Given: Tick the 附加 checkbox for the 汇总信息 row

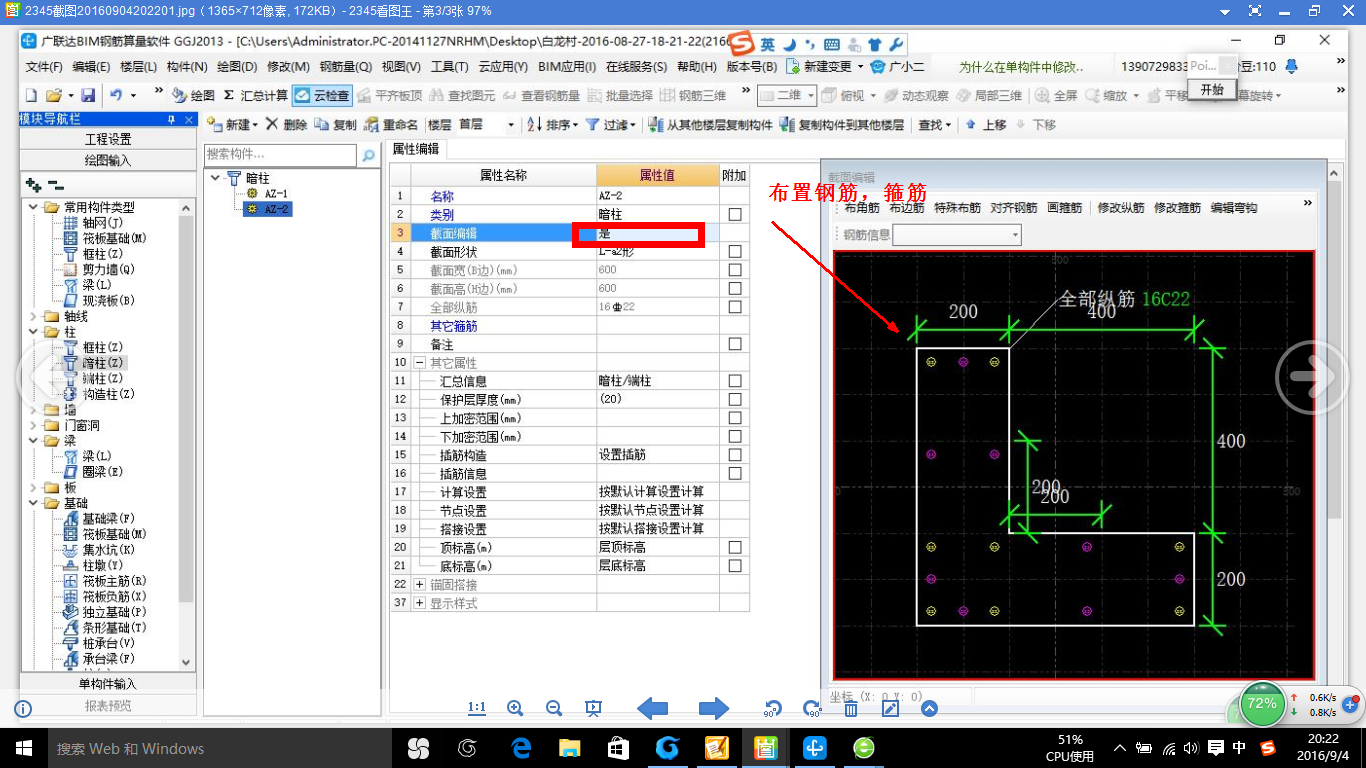Looking at the screenshot, I should pos(735,381).
